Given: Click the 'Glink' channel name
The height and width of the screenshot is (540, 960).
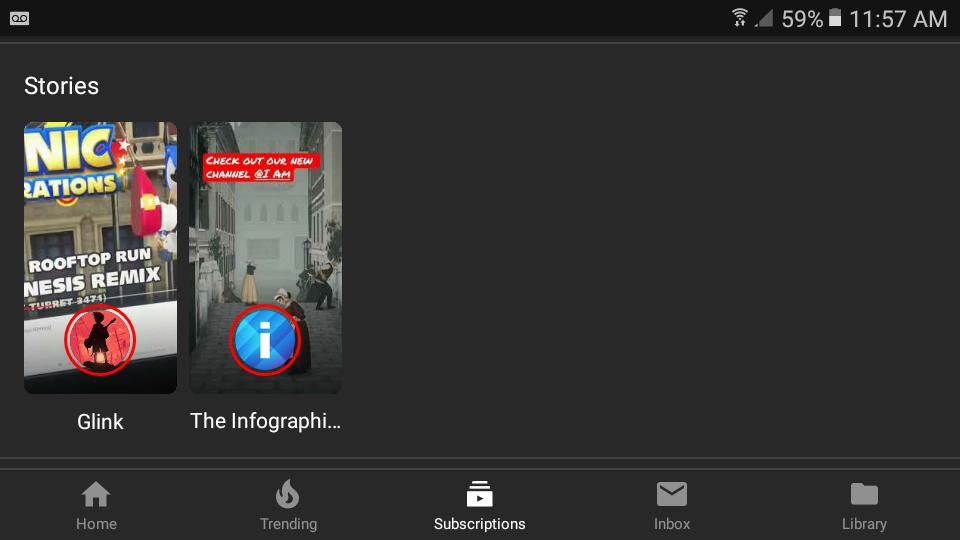Looking at the screenshot, I should (100, 421).
